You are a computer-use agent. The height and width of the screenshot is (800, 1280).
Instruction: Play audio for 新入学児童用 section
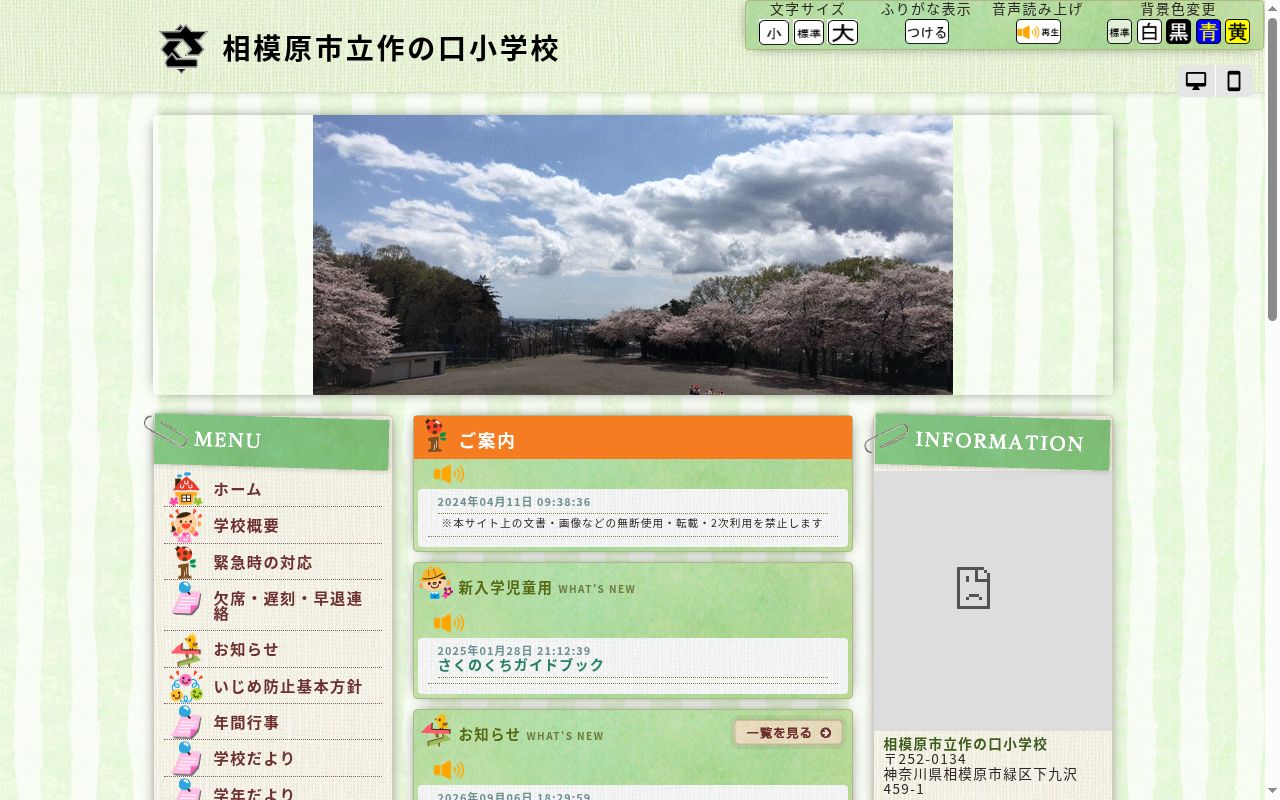(x=449, y=623)
